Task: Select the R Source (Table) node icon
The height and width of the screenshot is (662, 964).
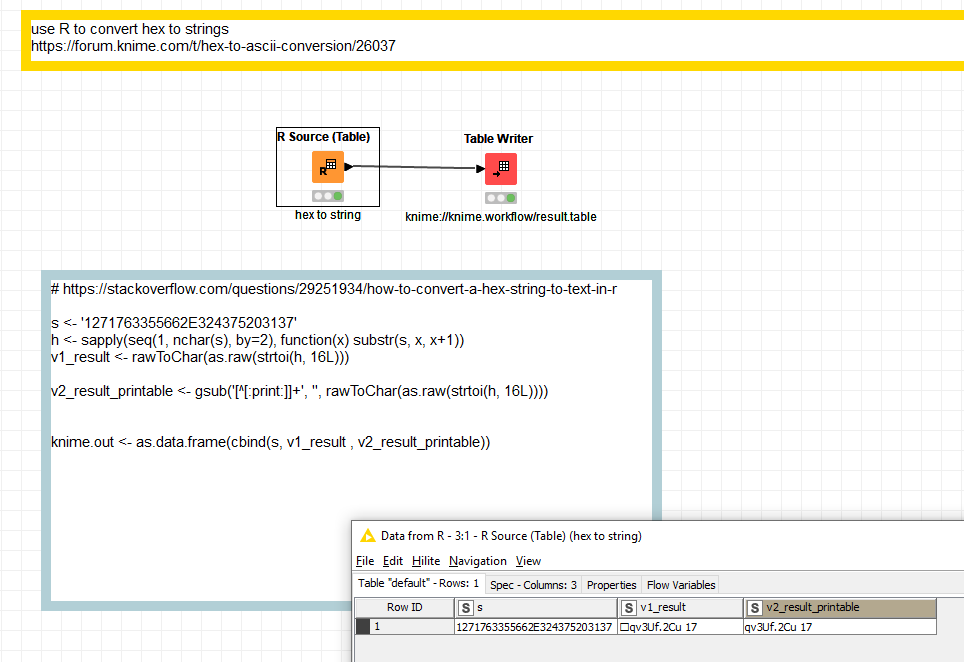Action: click(327, 168)
